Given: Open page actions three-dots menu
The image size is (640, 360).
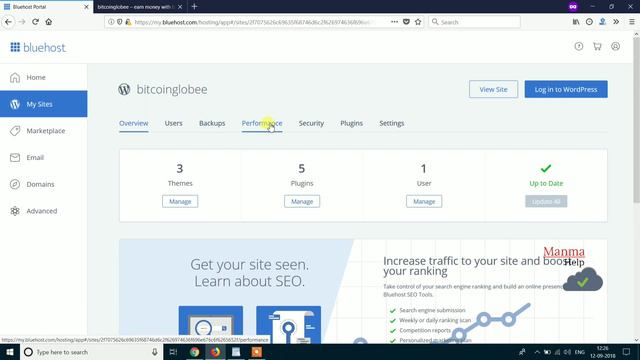Looking at the screenshot, I should click(394, 22).
